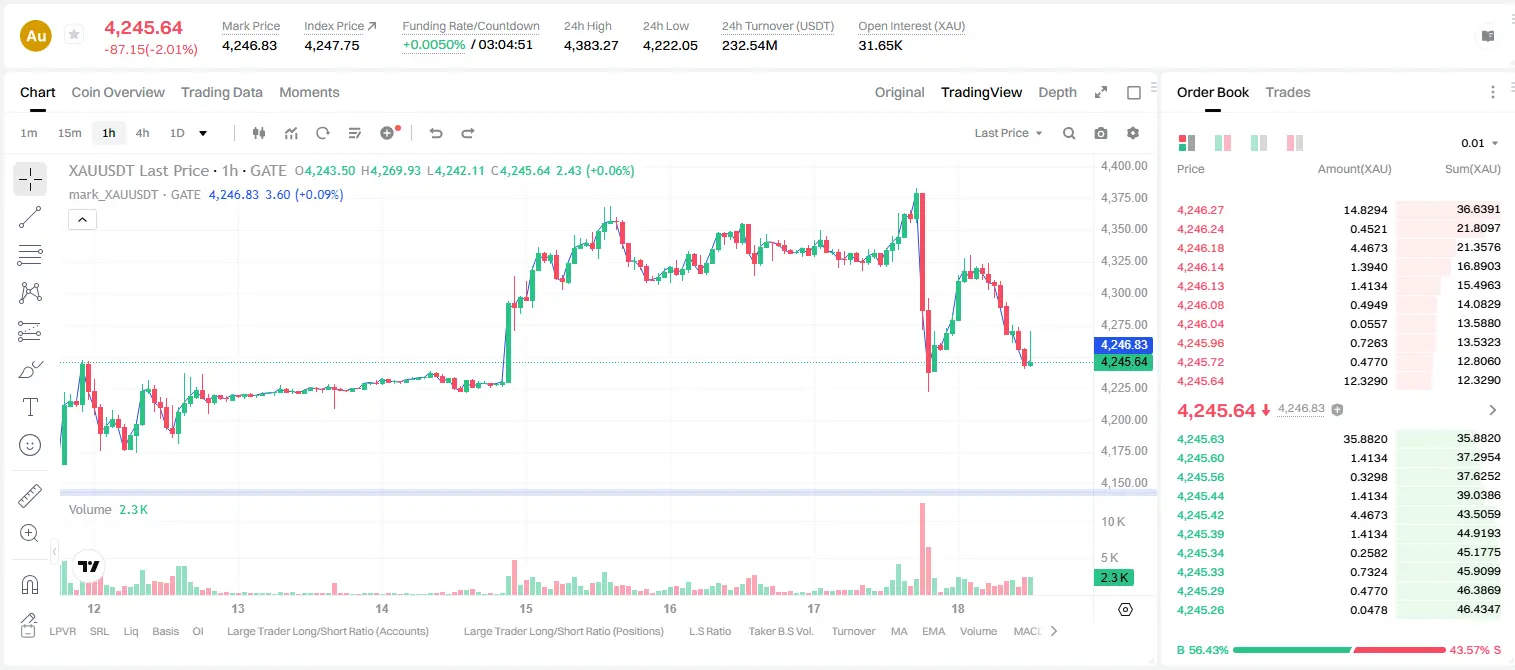Switch to the Trades tab
The width and height of the screenshot is (1515, 670).
click(1287, 92)
